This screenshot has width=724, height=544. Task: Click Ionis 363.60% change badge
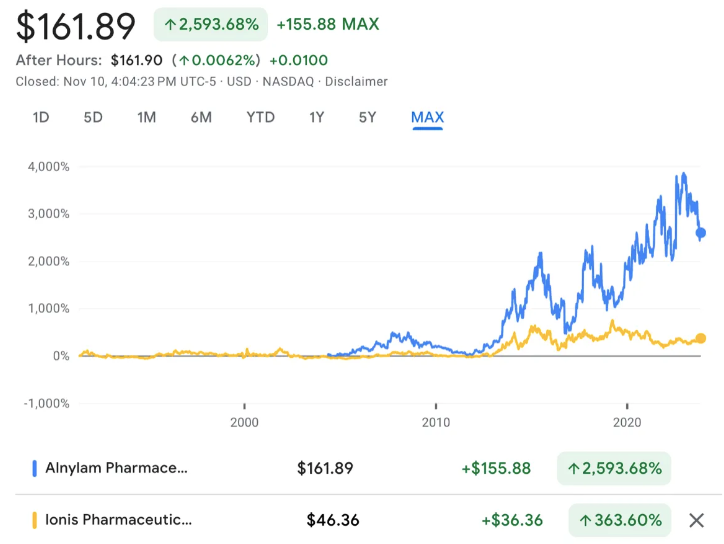pyautogui.click(x=621, y=520)
